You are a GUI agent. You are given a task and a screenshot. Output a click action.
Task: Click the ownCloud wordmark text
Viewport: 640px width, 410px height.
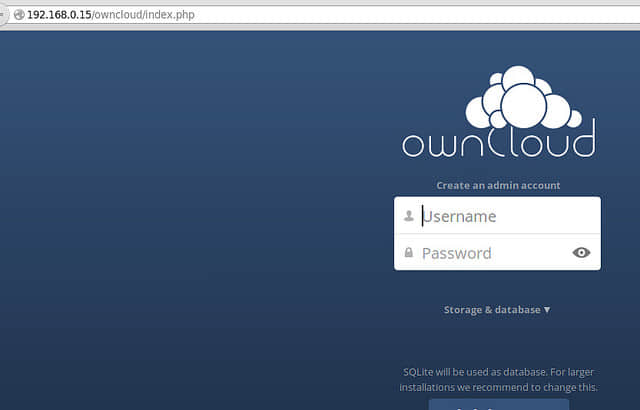499,139
